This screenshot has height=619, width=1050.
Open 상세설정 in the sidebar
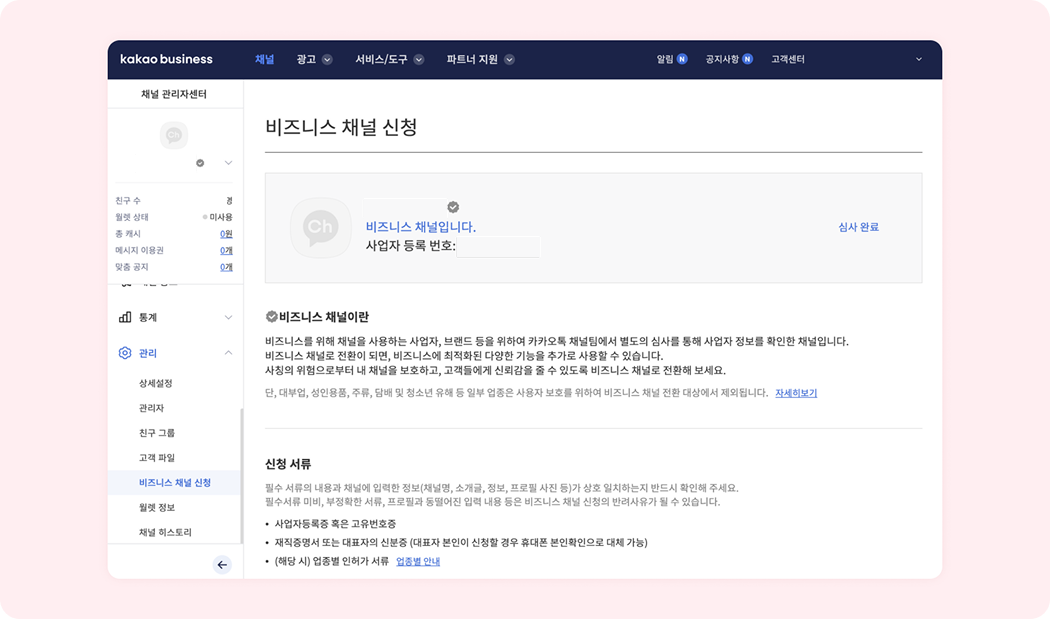156,383
